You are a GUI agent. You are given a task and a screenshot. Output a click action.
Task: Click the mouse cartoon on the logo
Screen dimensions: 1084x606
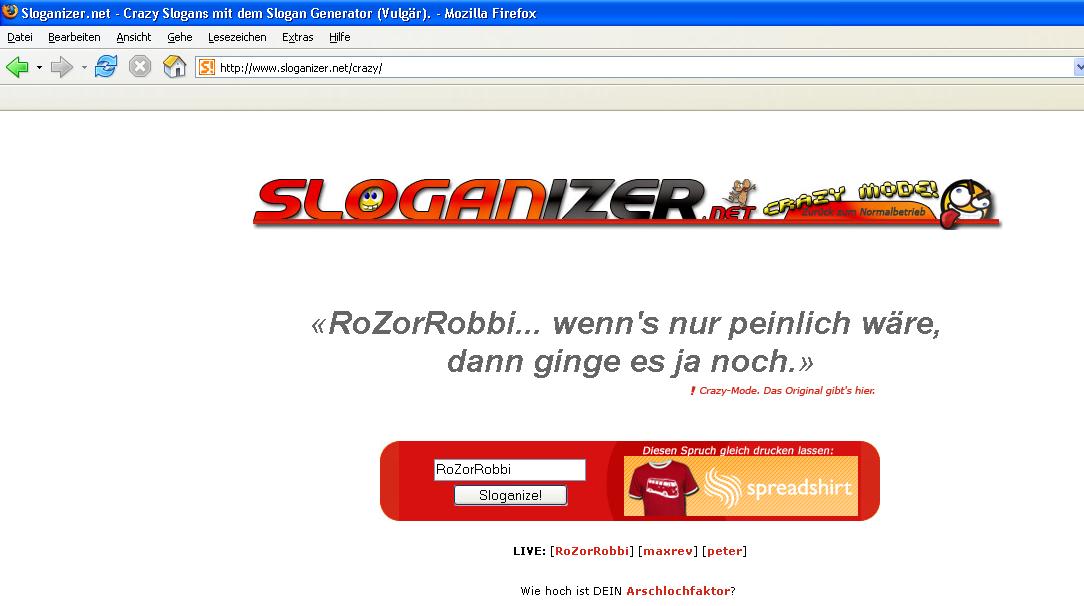point(740,193)
